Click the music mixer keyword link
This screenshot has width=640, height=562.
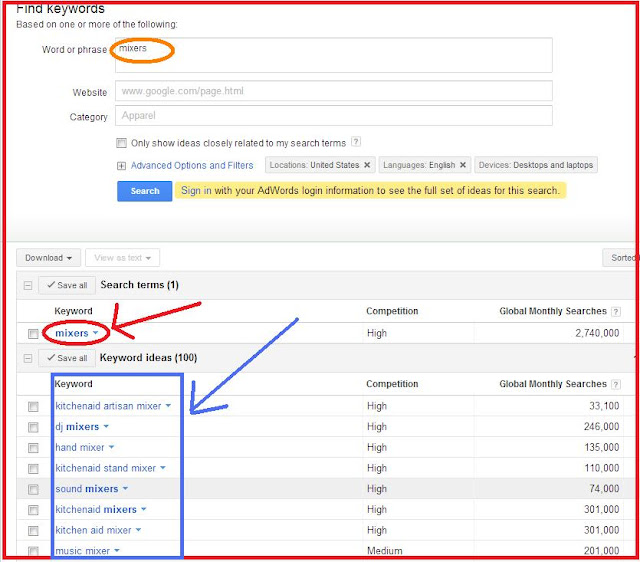82,551
